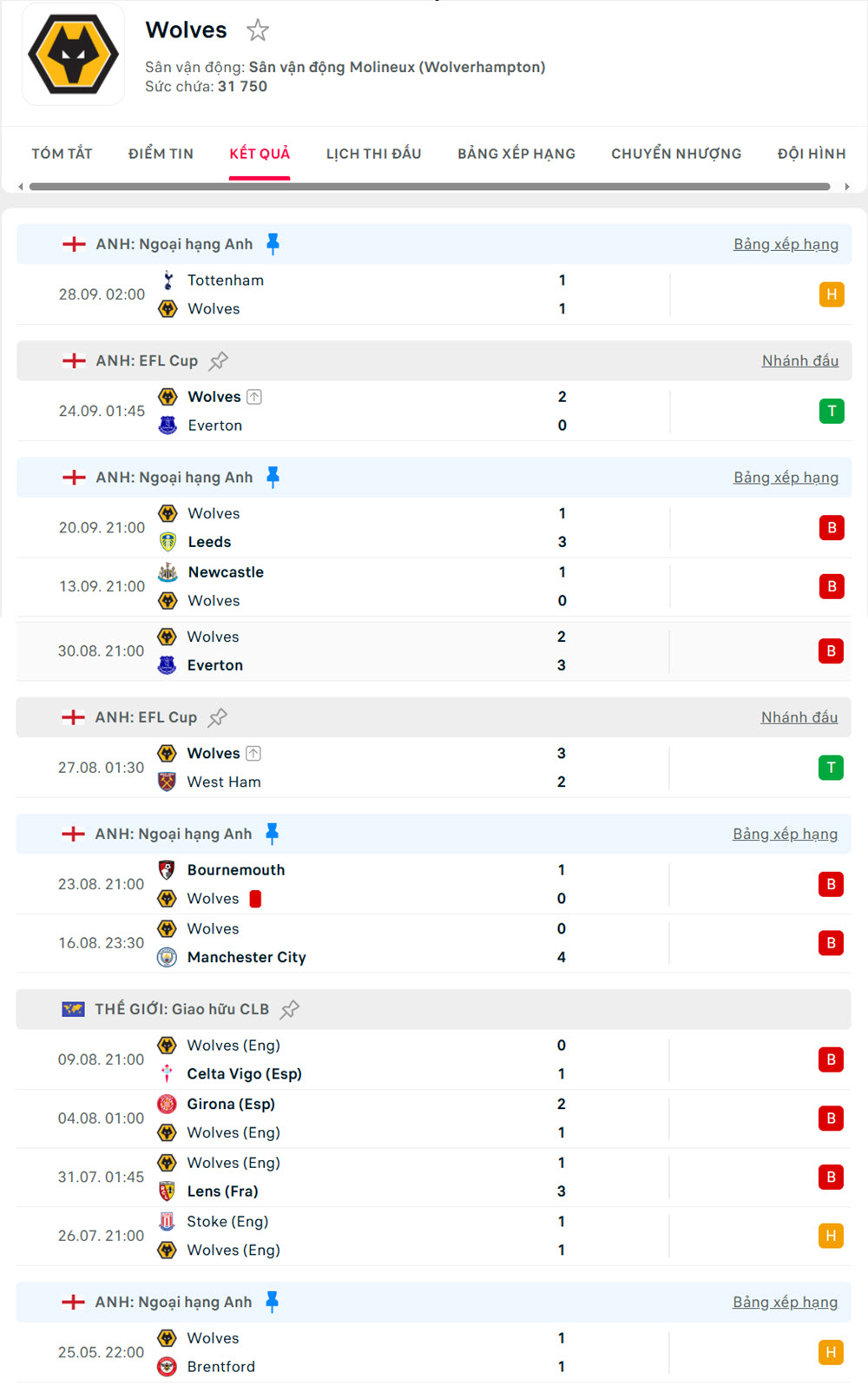Toggle the favorite star next to Wolves
This screenshot has width=868, height=1386.
[258, 30]
